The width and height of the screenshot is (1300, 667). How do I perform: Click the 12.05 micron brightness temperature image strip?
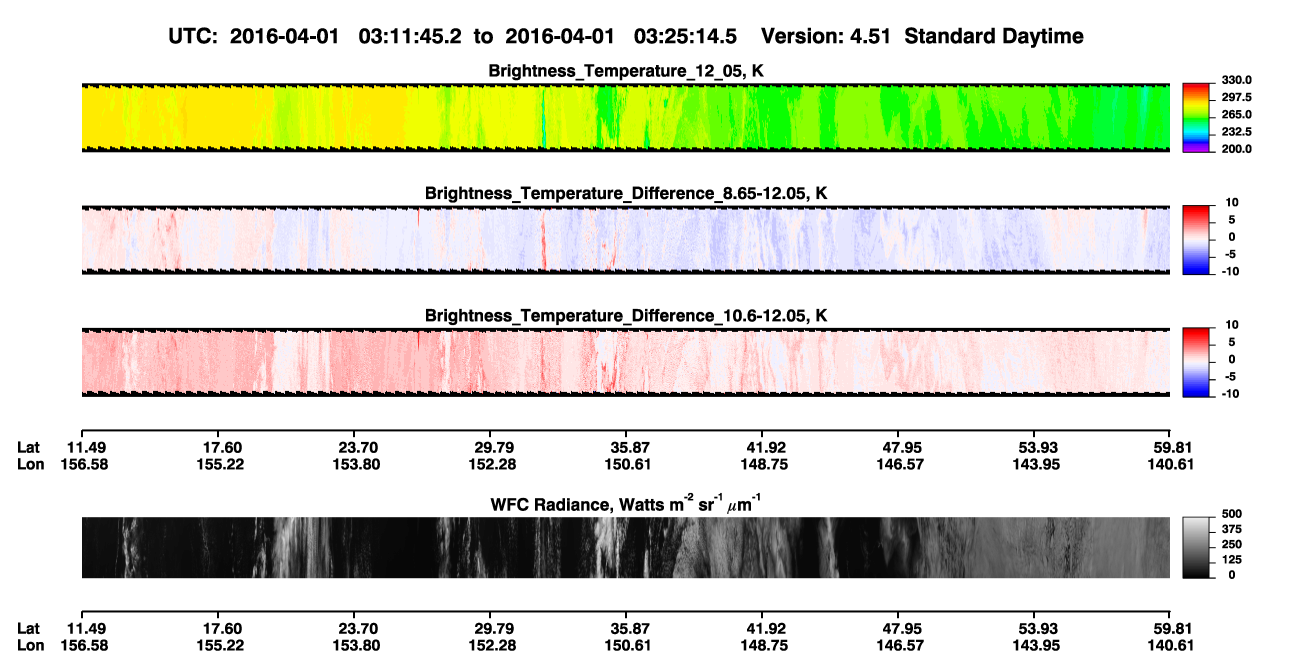pyautogui.click(x=625, y=118)
